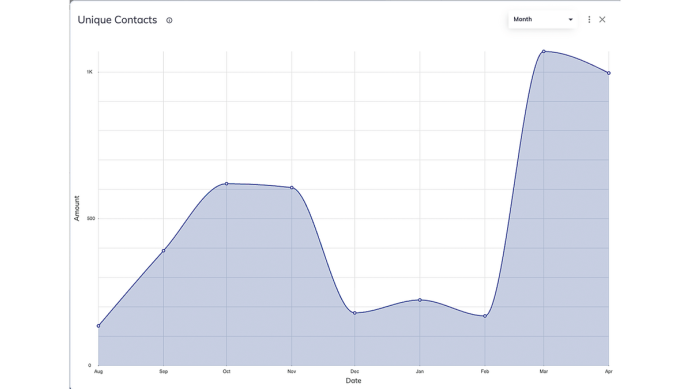Click the Oct x-axis label

(x=226, y=371)
